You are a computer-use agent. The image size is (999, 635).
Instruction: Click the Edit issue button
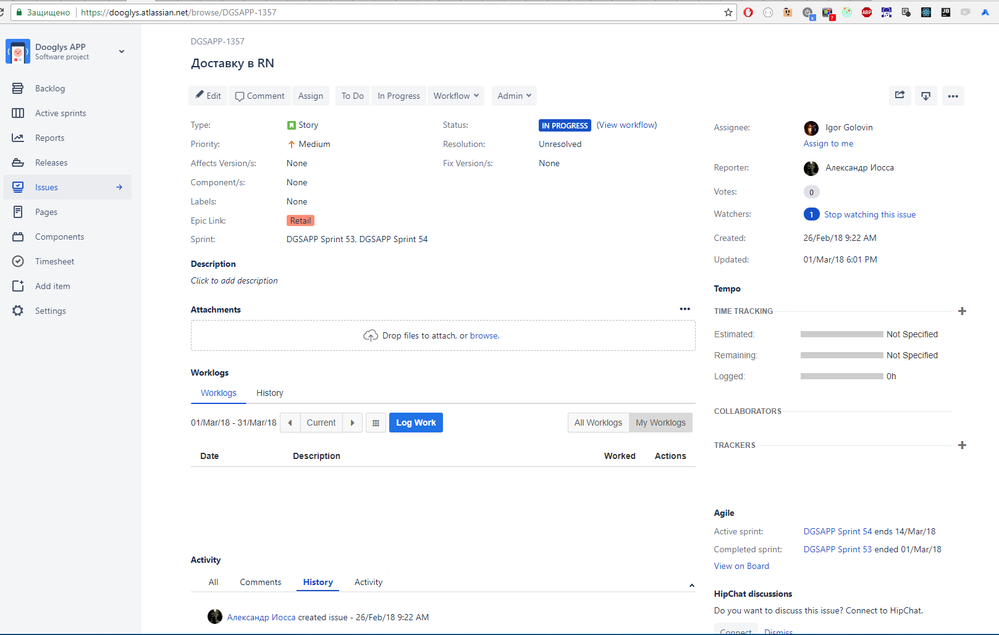coord(208,96)
